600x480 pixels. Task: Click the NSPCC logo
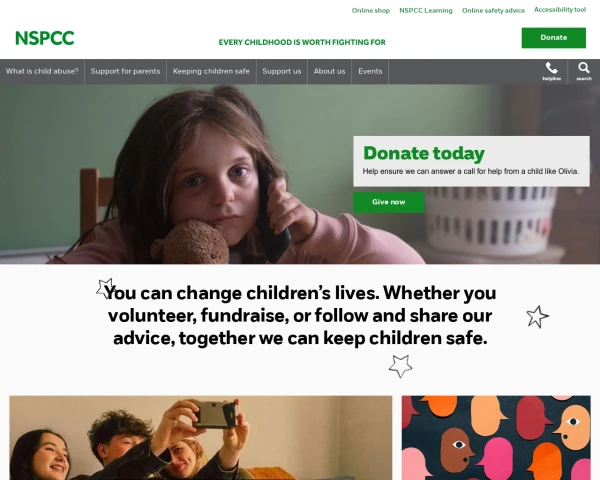click(x=44, y=38)
